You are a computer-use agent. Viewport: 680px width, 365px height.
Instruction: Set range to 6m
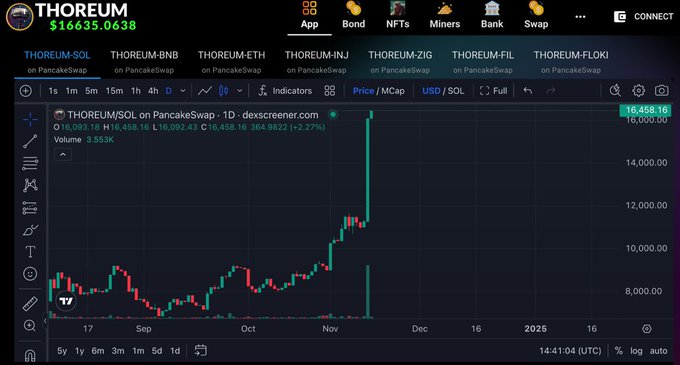(98, 351)
